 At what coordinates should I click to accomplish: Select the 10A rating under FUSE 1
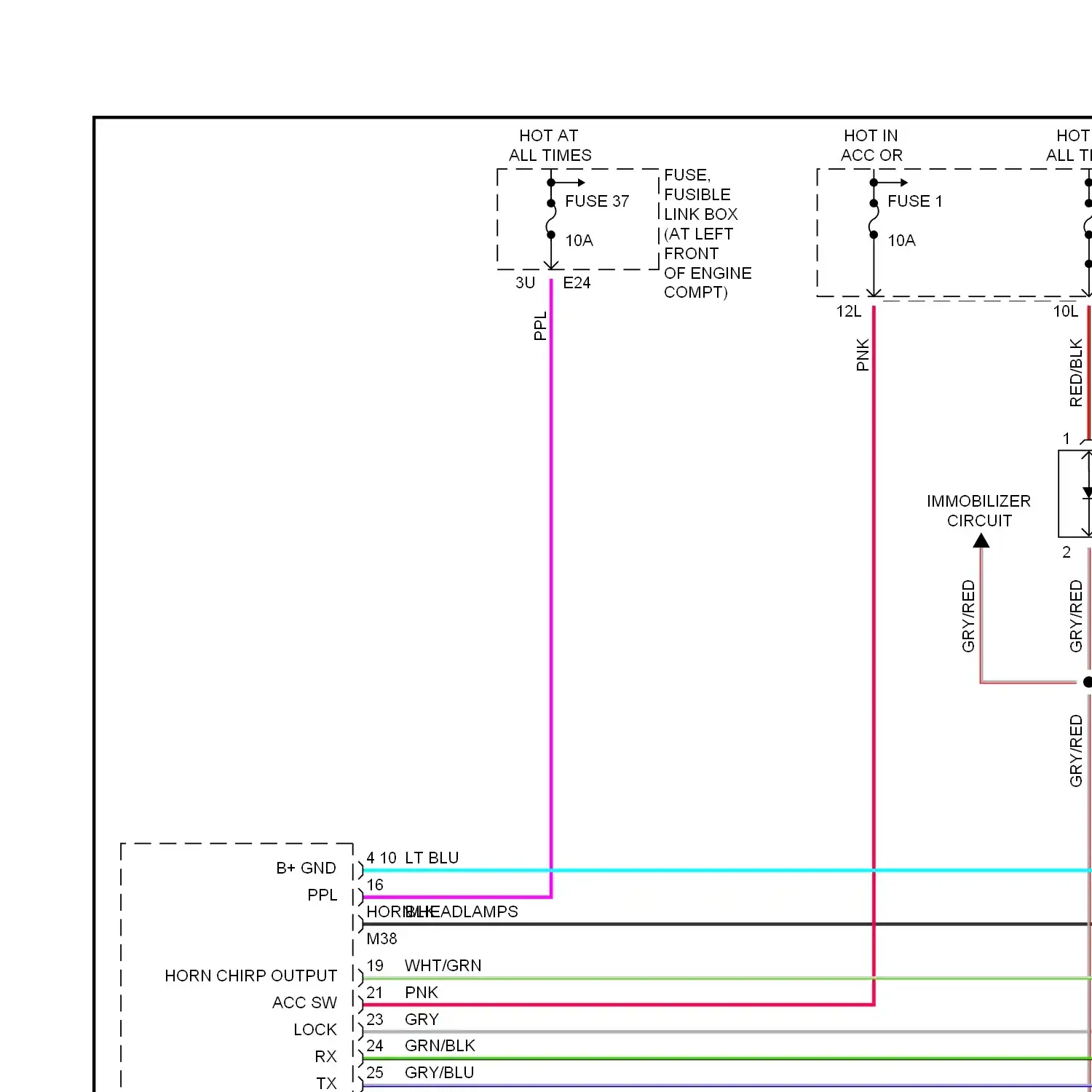pyautogui.click(x=901, y=240)
